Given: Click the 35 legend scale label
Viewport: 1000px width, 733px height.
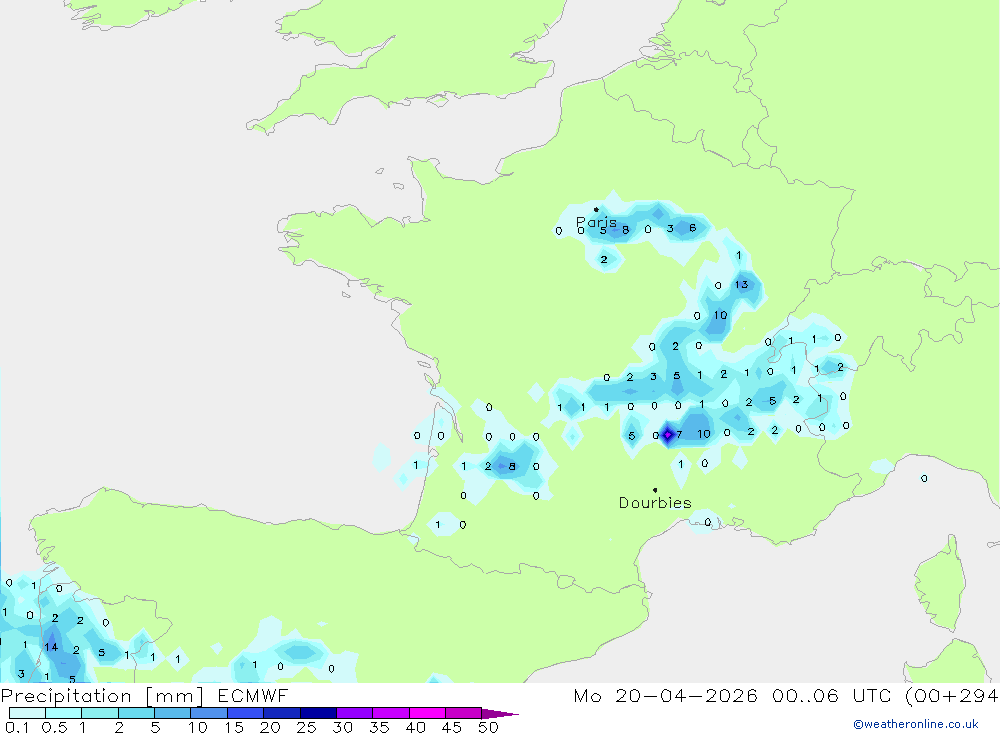Looking at the screenshot, I should (379, 727).
